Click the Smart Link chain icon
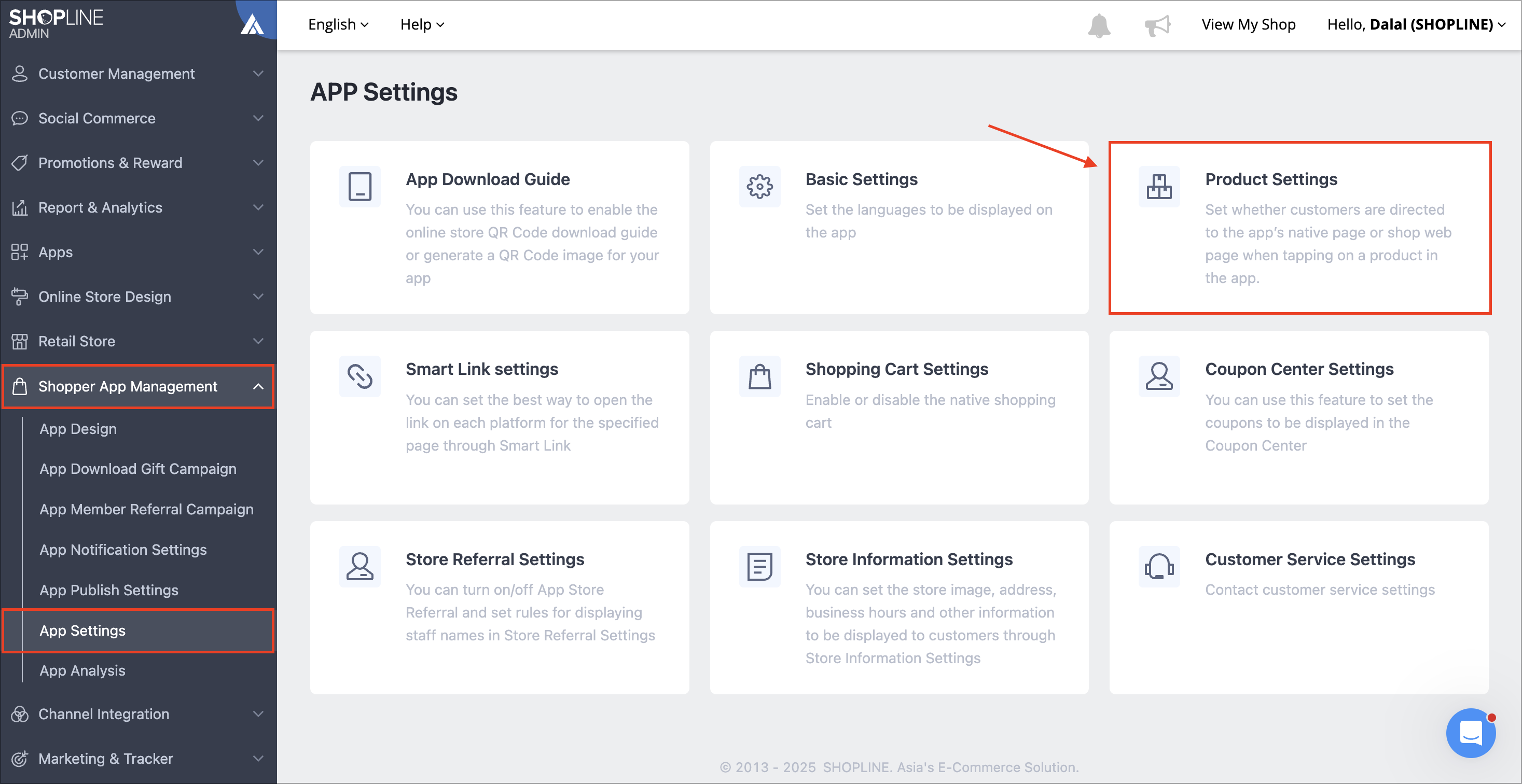The width and height of the screenshot is (1522, 784). pos(360,376)
